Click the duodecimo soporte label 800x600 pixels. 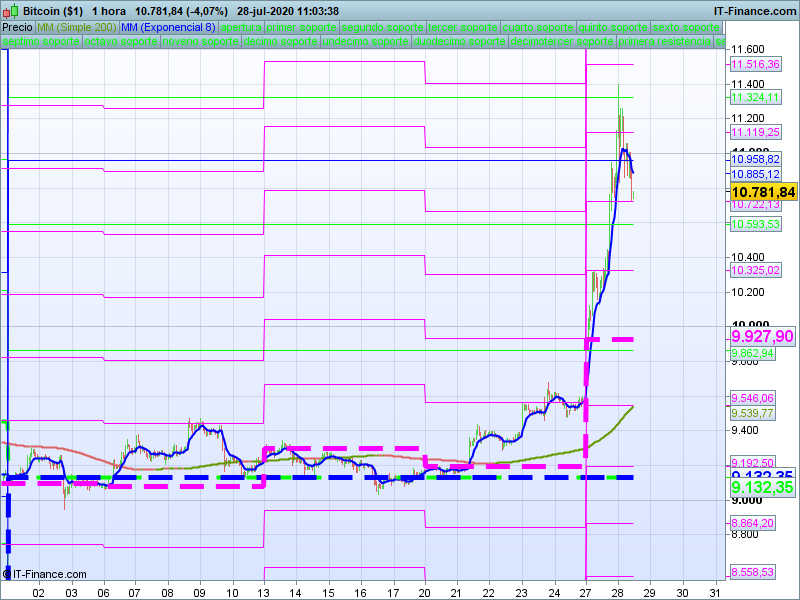tap(459, 42)
